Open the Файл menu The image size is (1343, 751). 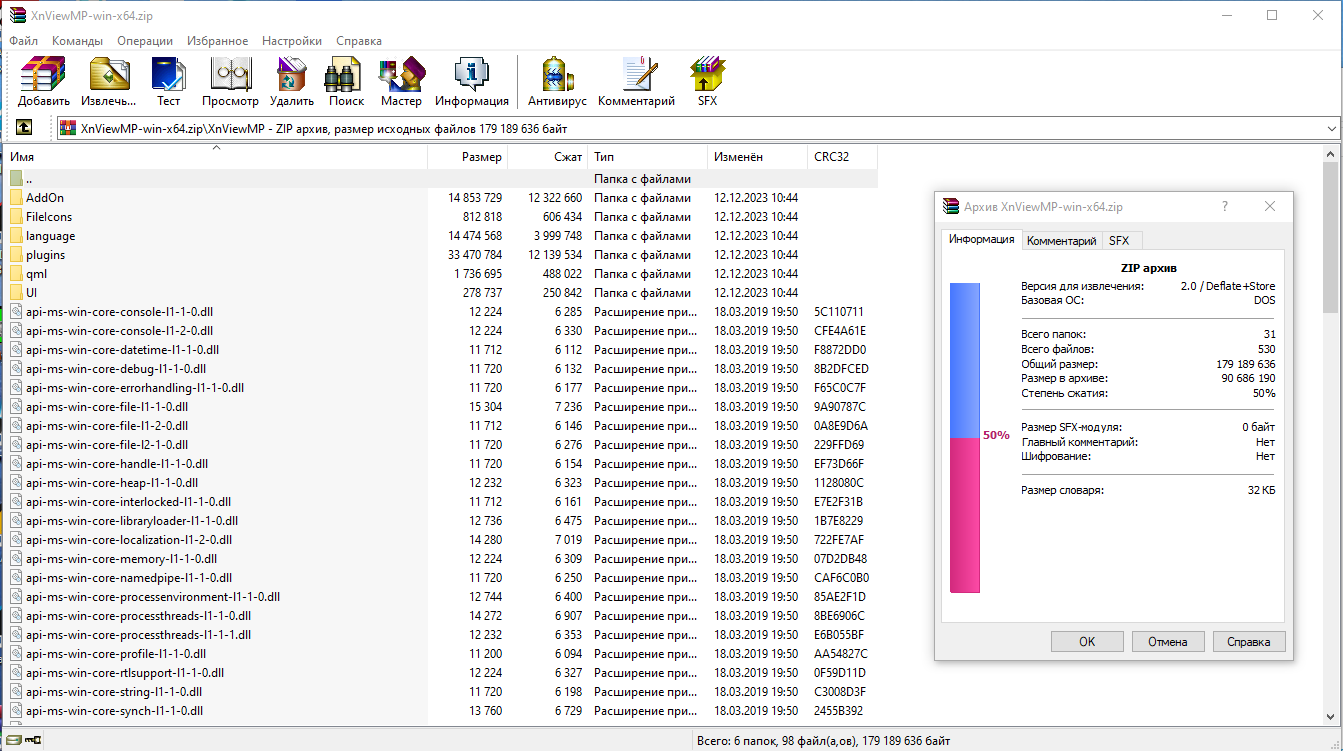(24, 41)
